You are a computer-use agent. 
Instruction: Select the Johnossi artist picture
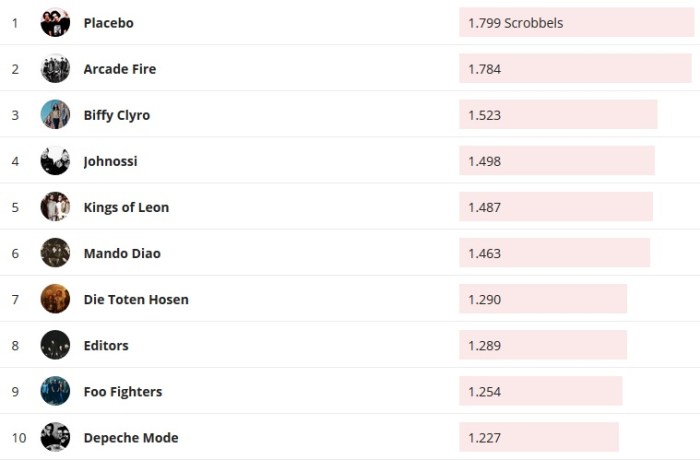(x=55, y=160)
